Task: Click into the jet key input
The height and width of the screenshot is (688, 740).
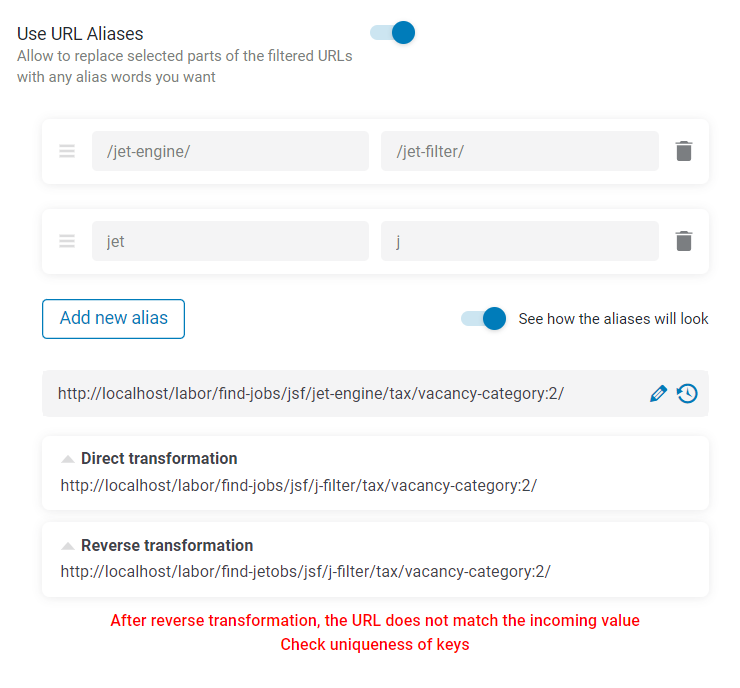Action: pos(230,241)
